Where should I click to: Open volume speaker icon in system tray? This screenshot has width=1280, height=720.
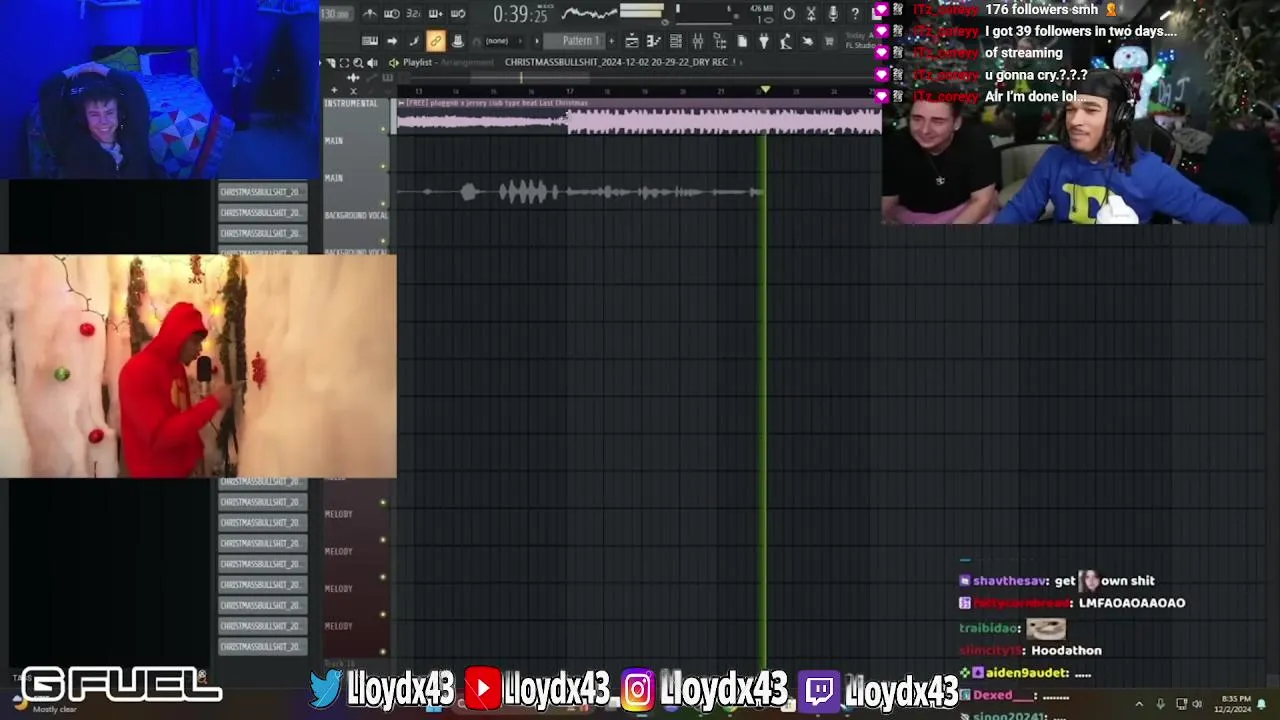pyautogui.click(x=1197, y=704)
